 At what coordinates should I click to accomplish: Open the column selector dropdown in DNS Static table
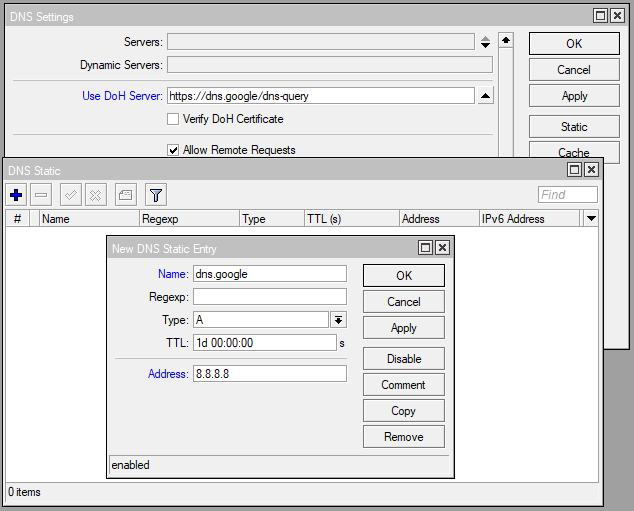coord(591,219)
